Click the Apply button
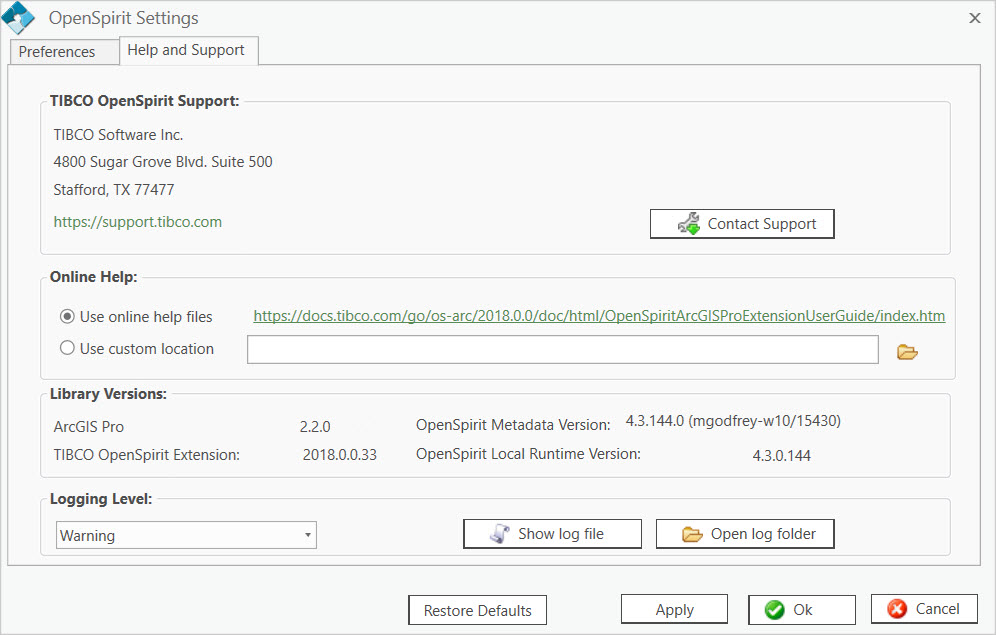The image size is (996, 635). (674, 610)
